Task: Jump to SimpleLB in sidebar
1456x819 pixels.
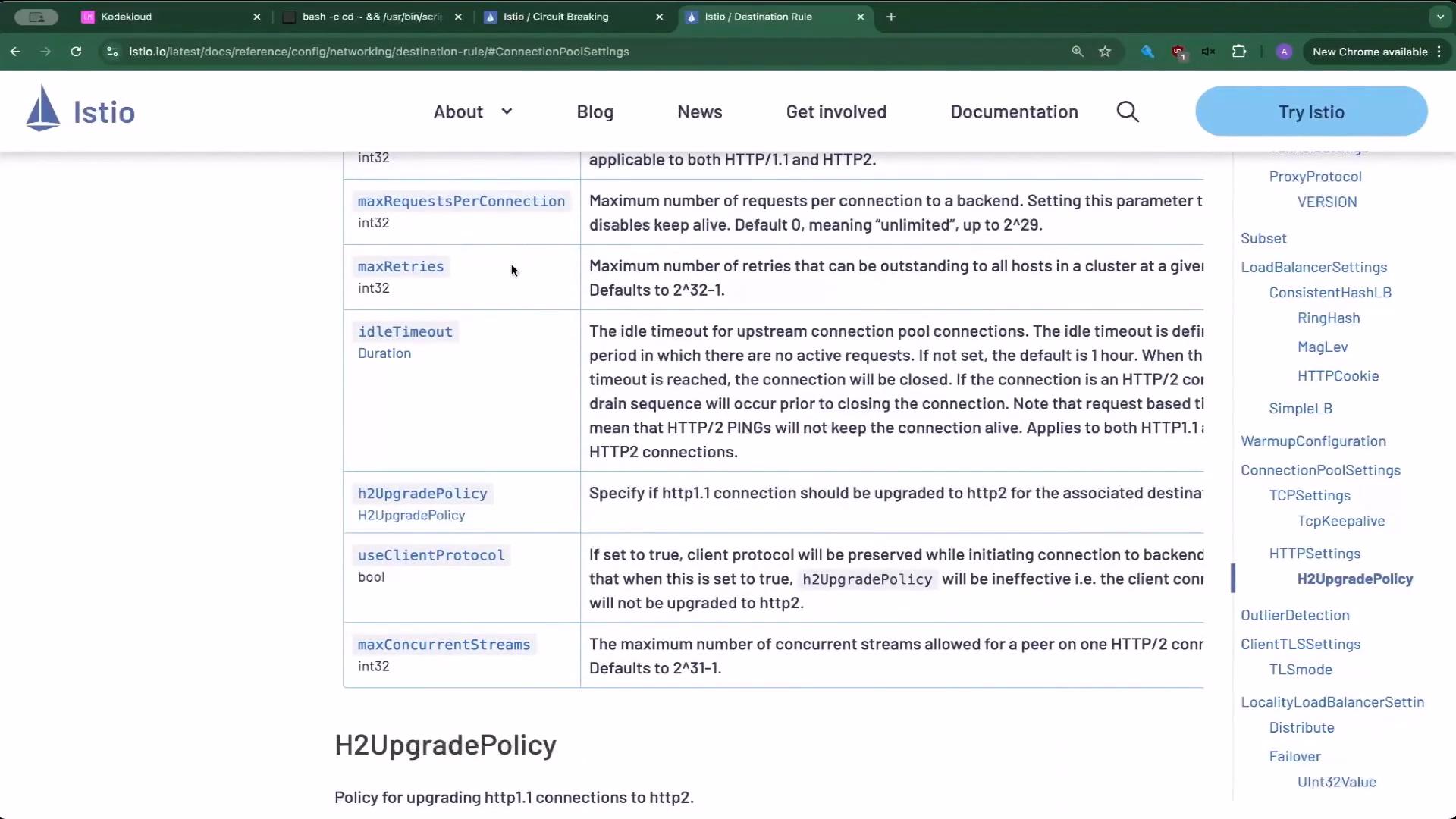Action: [x=1301, y=409]
